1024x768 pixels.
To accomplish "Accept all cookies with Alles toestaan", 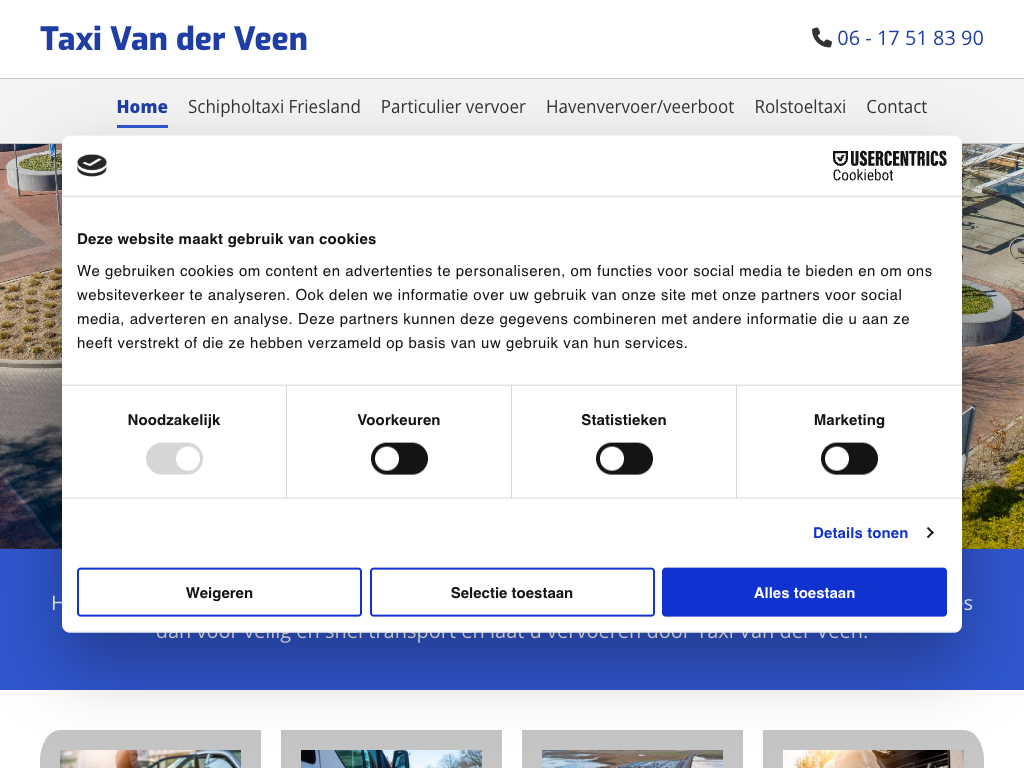I will (804, 593).
